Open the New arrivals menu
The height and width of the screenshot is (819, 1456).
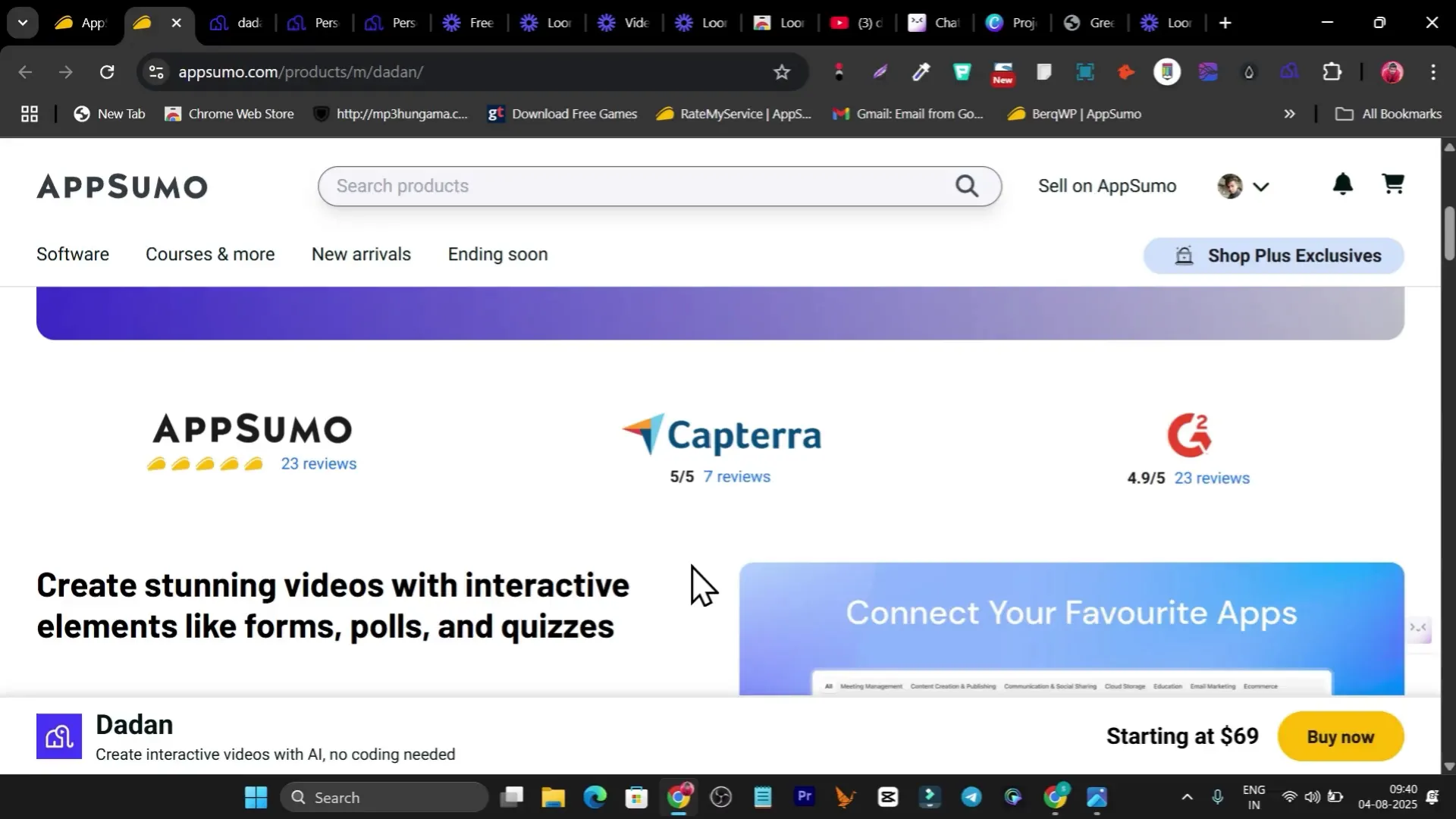tap(361, 254)
